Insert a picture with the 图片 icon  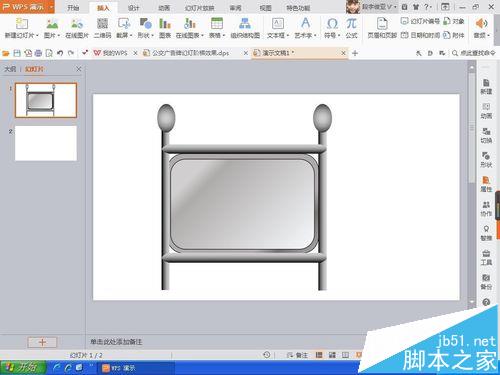(x=52, y=24)
